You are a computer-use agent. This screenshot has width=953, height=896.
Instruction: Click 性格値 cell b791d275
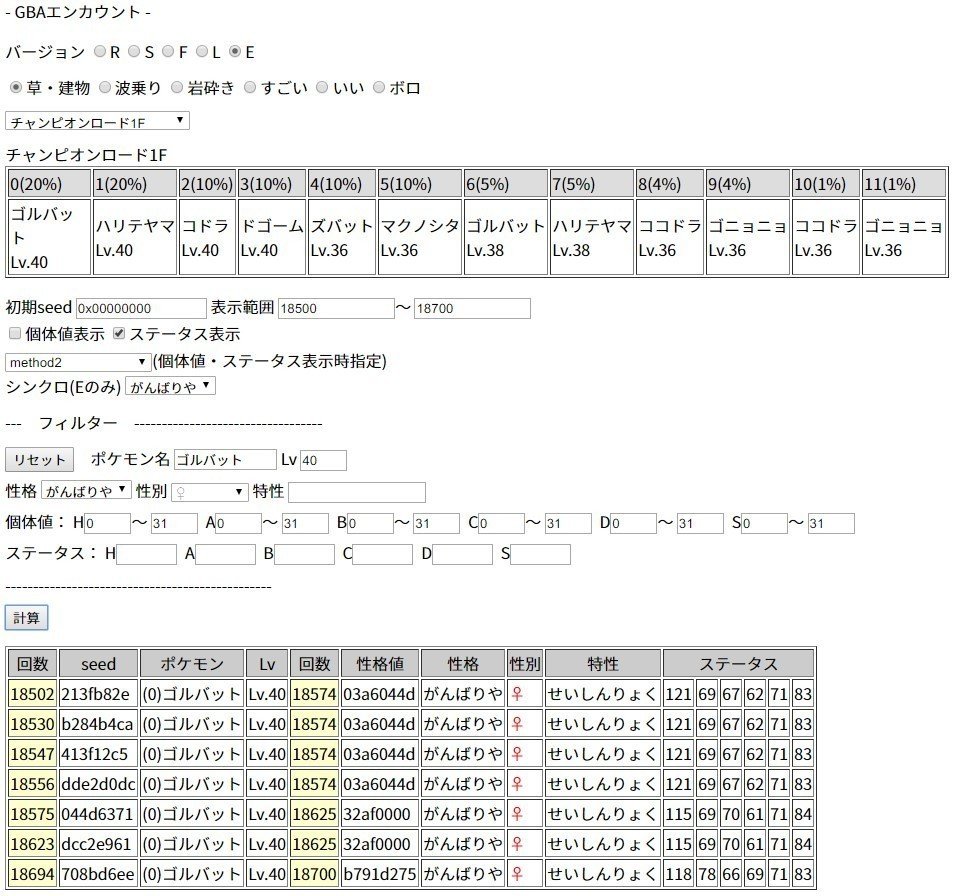click(x=380, y=874)
